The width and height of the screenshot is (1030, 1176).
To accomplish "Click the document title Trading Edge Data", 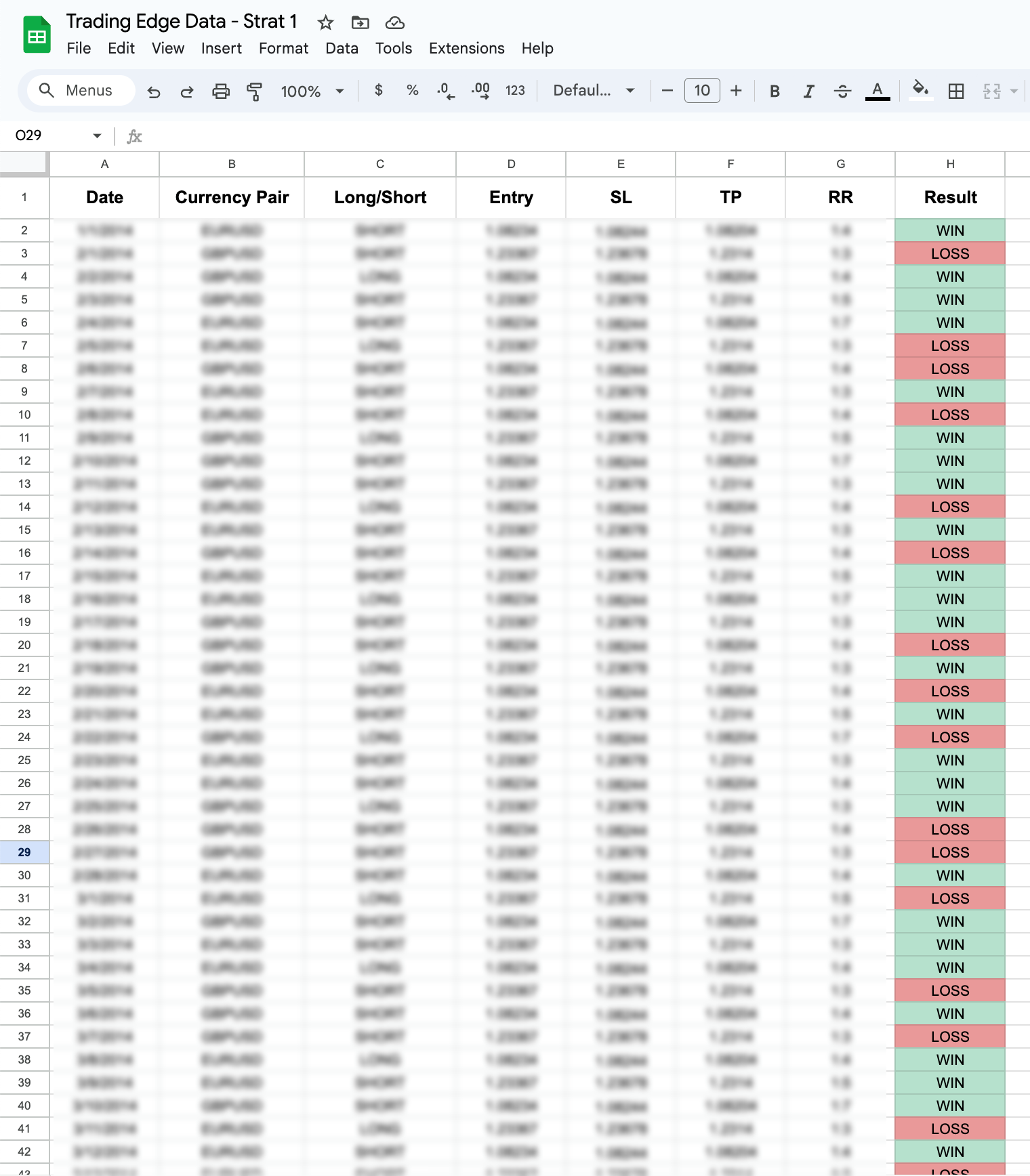I will 182,22.
